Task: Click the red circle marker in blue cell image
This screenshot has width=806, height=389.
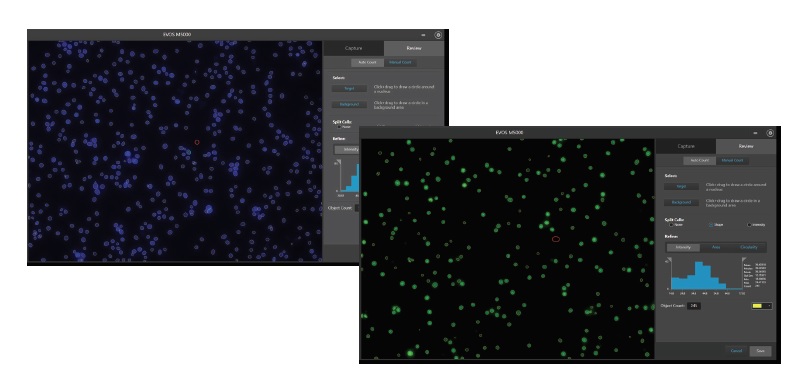Action: [197, 142]
